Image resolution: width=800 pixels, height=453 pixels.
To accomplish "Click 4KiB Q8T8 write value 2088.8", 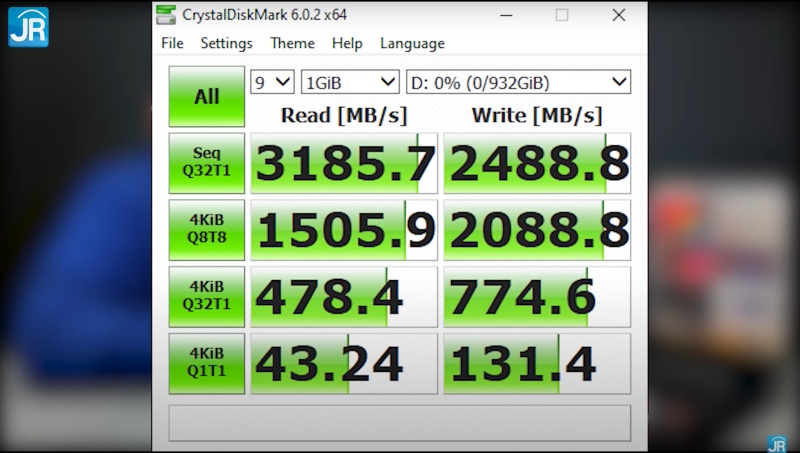I will pos(537,230).
